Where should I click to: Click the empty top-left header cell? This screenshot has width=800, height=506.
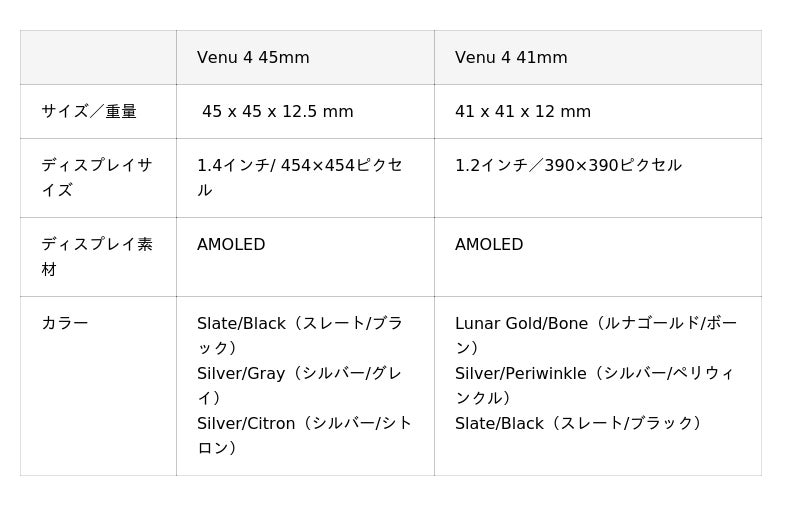point(98,58)
